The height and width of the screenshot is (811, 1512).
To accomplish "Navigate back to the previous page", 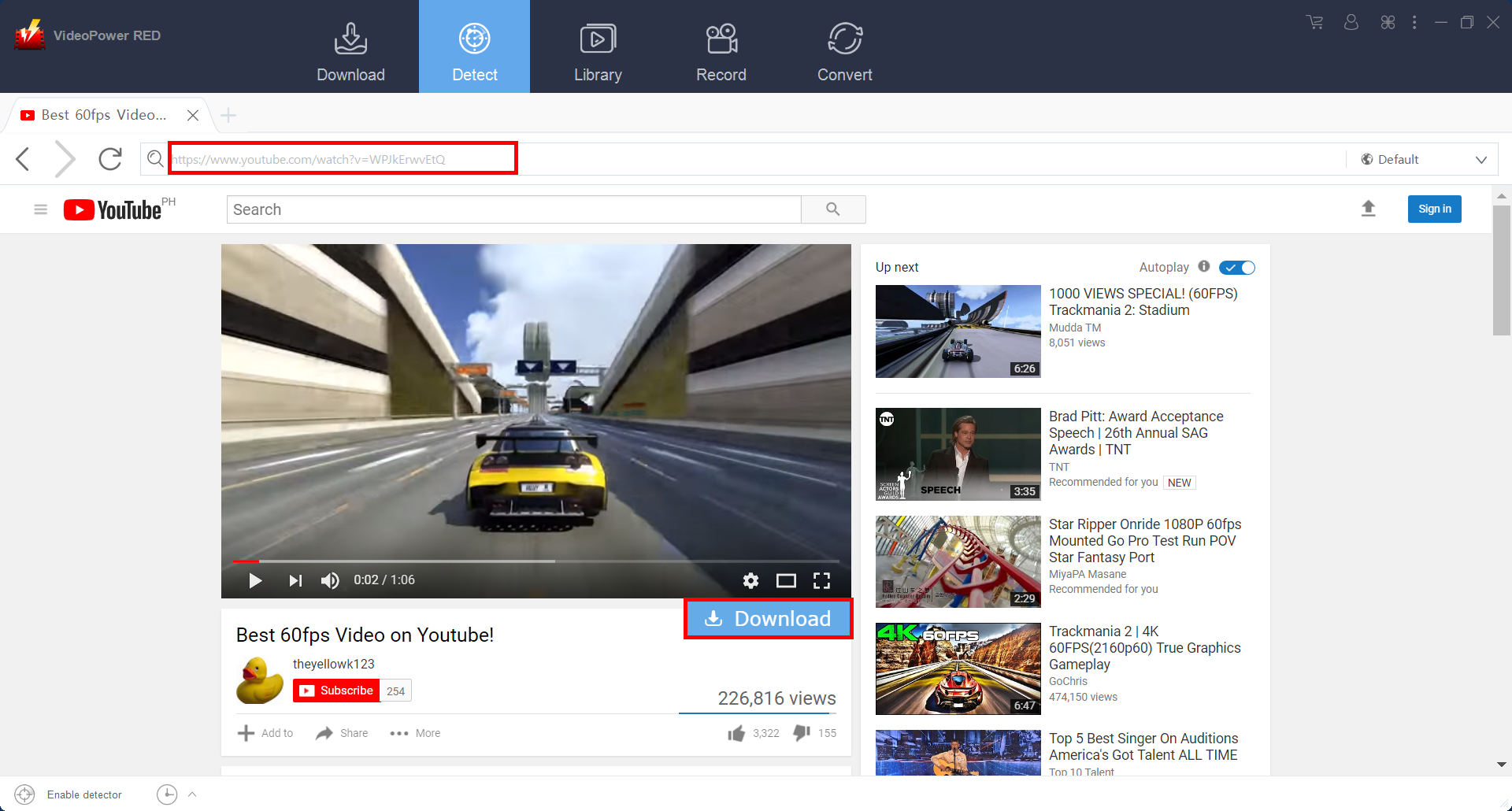I will click(22, 158).
